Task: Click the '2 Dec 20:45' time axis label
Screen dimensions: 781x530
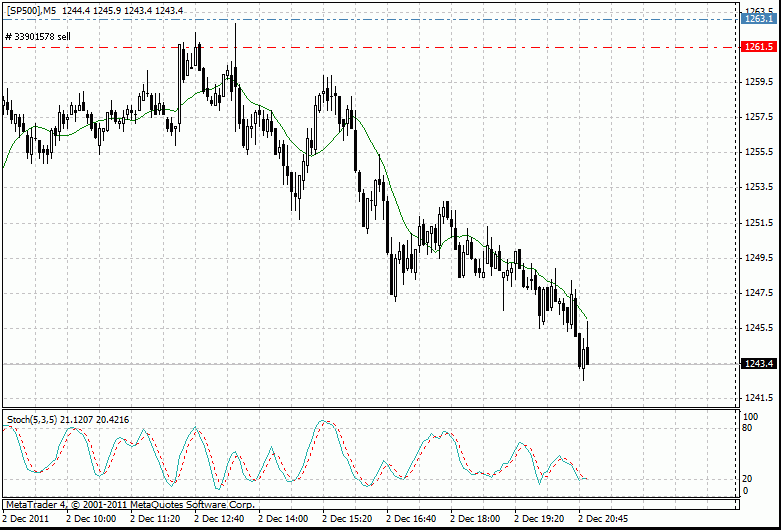Action: click(603, 519)
